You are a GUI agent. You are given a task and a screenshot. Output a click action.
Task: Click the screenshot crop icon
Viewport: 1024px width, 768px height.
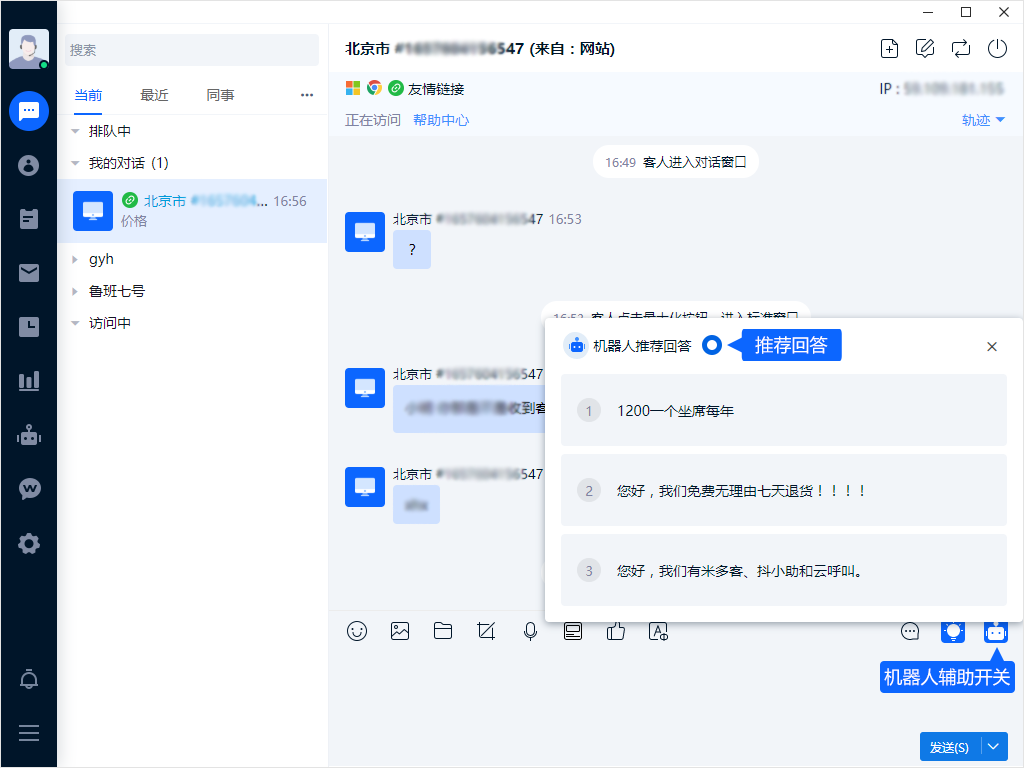pyautogui.click(x=486, y=631)
